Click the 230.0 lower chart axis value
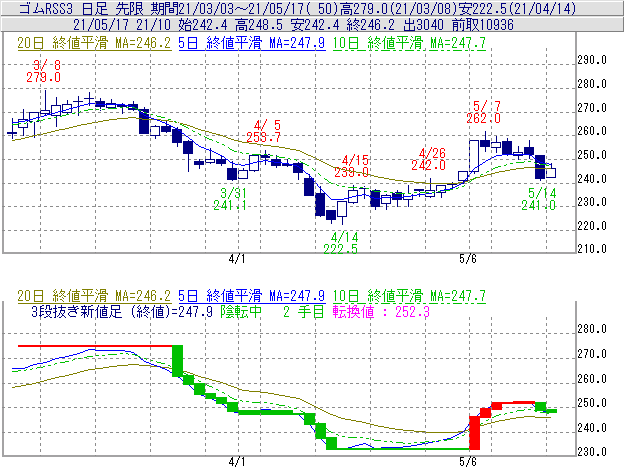 tap(592, 452)
